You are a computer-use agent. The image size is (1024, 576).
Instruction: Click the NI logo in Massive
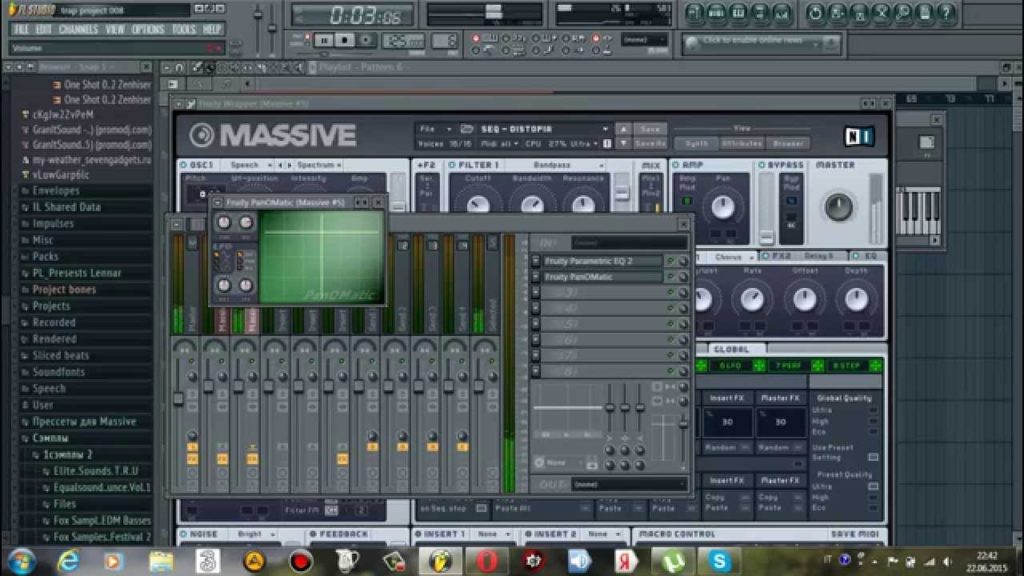[859, 136]
